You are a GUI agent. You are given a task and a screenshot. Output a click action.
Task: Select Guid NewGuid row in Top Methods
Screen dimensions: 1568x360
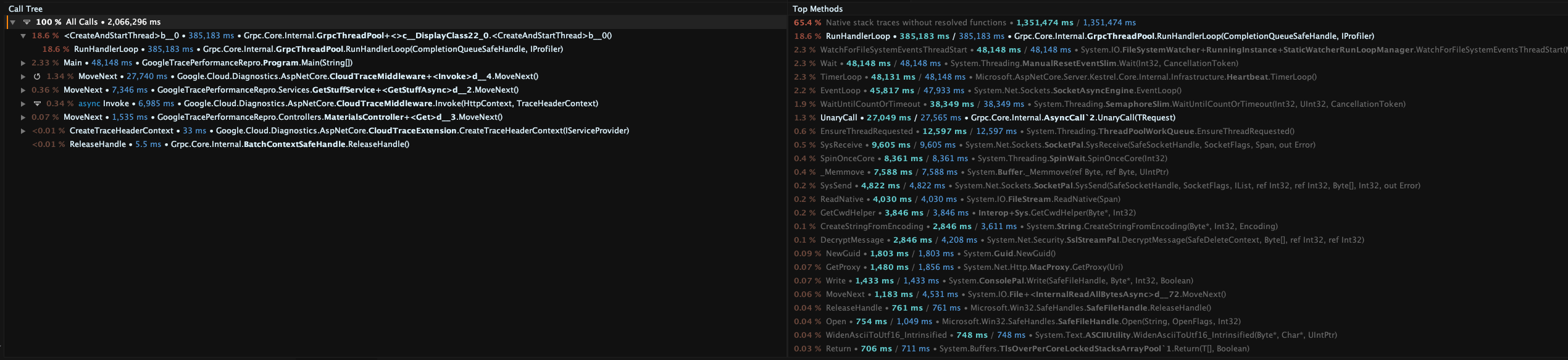(x=1178, y=254)
